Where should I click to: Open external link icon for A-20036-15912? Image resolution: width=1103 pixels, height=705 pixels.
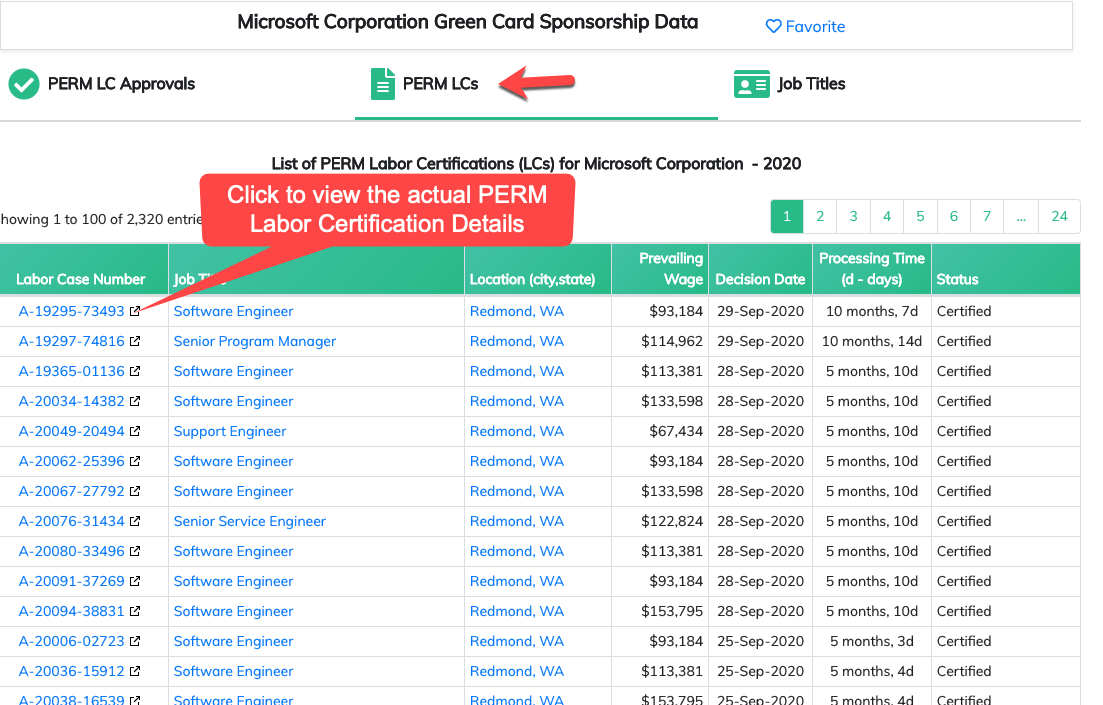(135, 671)
